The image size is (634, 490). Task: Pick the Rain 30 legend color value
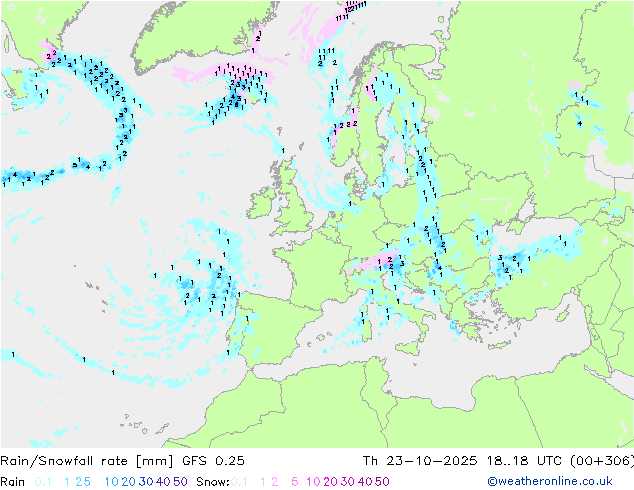146,482
